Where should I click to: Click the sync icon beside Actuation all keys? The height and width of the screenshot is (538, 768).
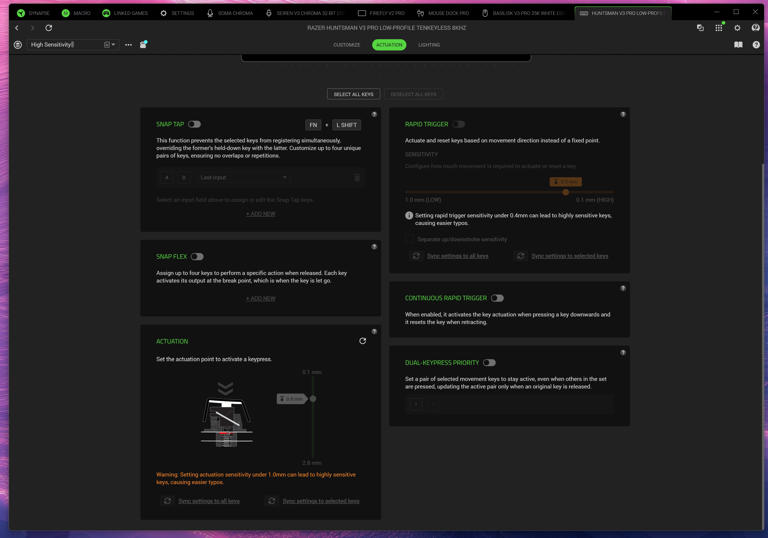[x=168, y=501]
